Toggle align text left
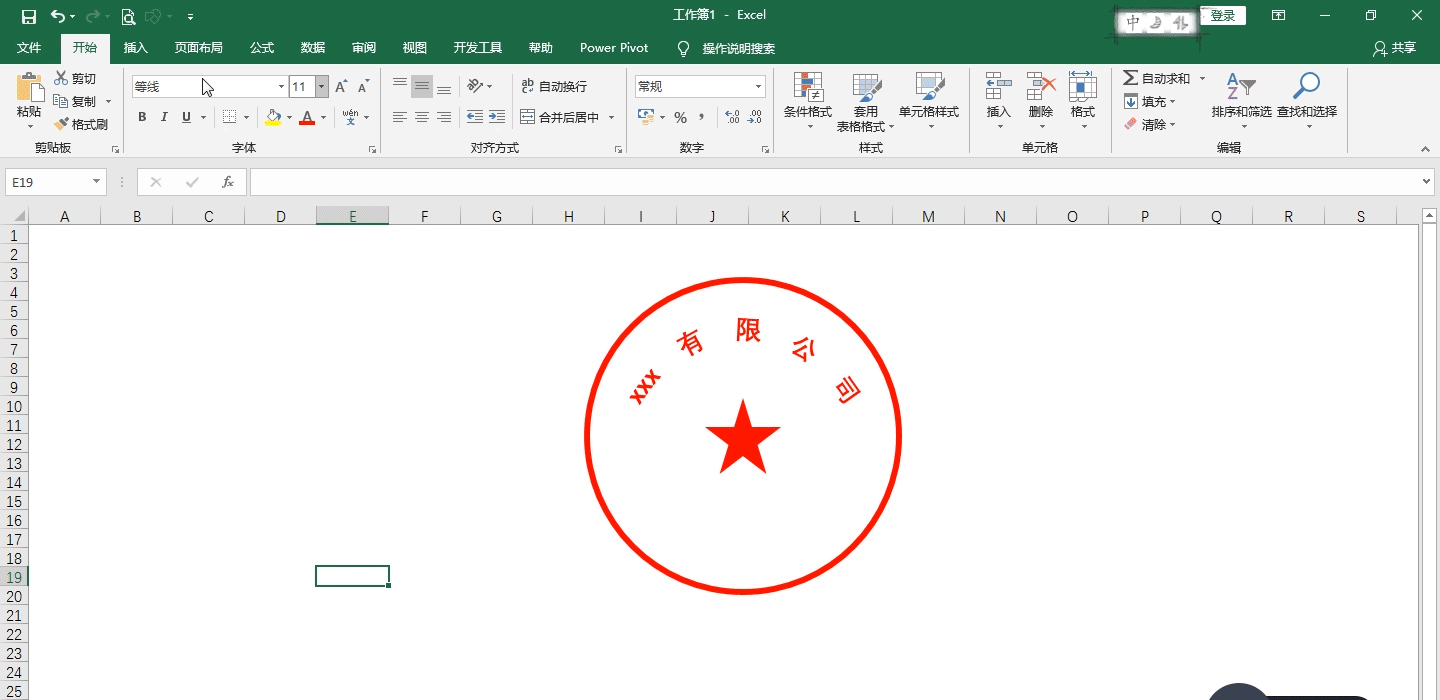The image size is (1440, 700). click(400, 117)
